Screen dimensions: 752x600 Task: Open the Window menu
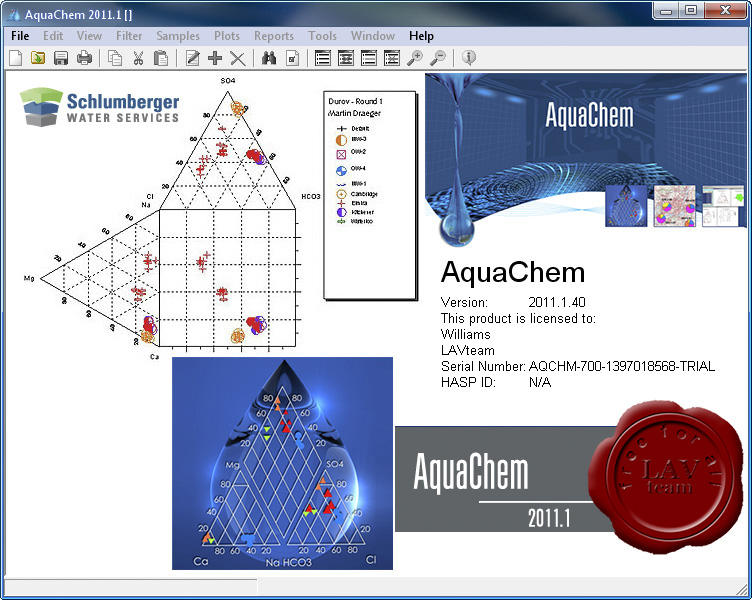373,36
